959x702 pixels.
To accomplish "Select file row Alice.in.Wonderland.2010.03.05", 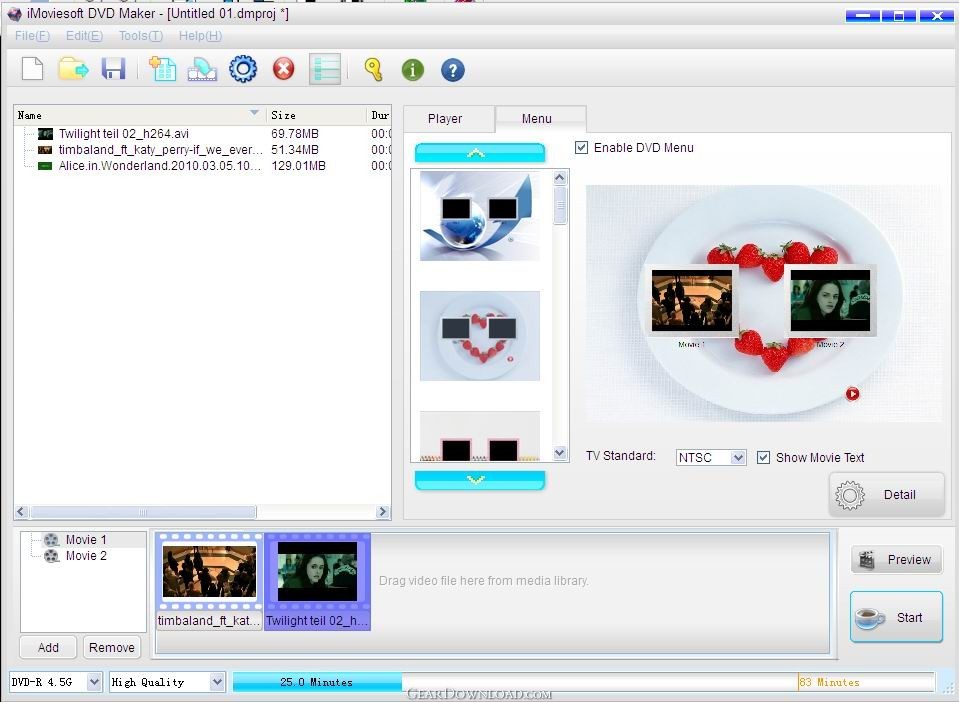I will pos(202,166).
